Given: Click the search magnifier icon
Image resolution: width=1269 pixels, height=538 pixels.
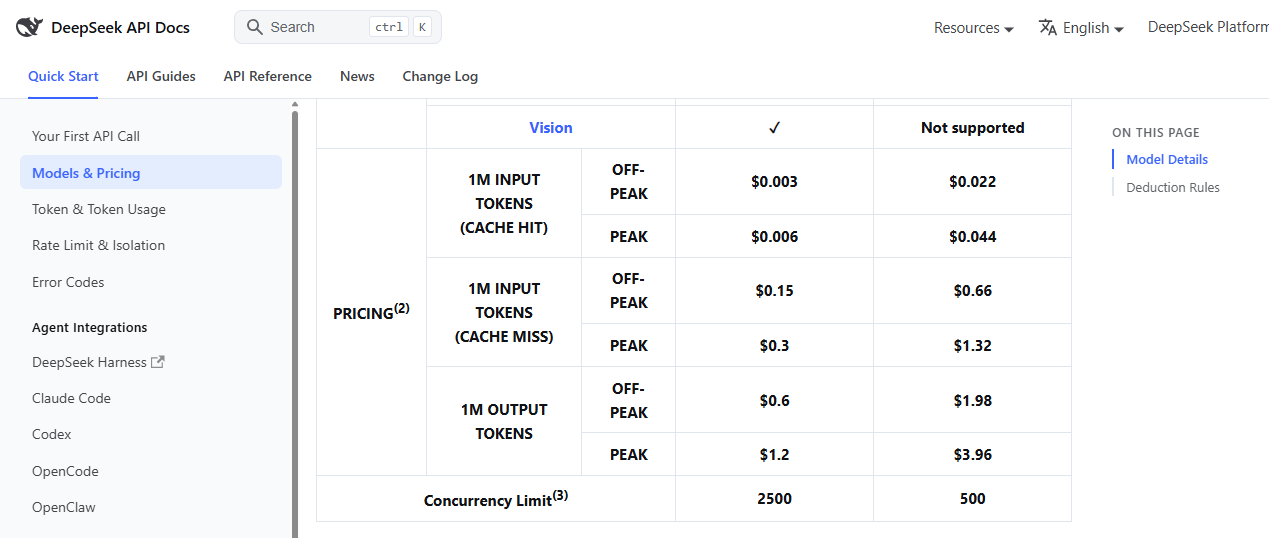Looking at the screenshot, I should pyautogui.click(x=255, y=27).
